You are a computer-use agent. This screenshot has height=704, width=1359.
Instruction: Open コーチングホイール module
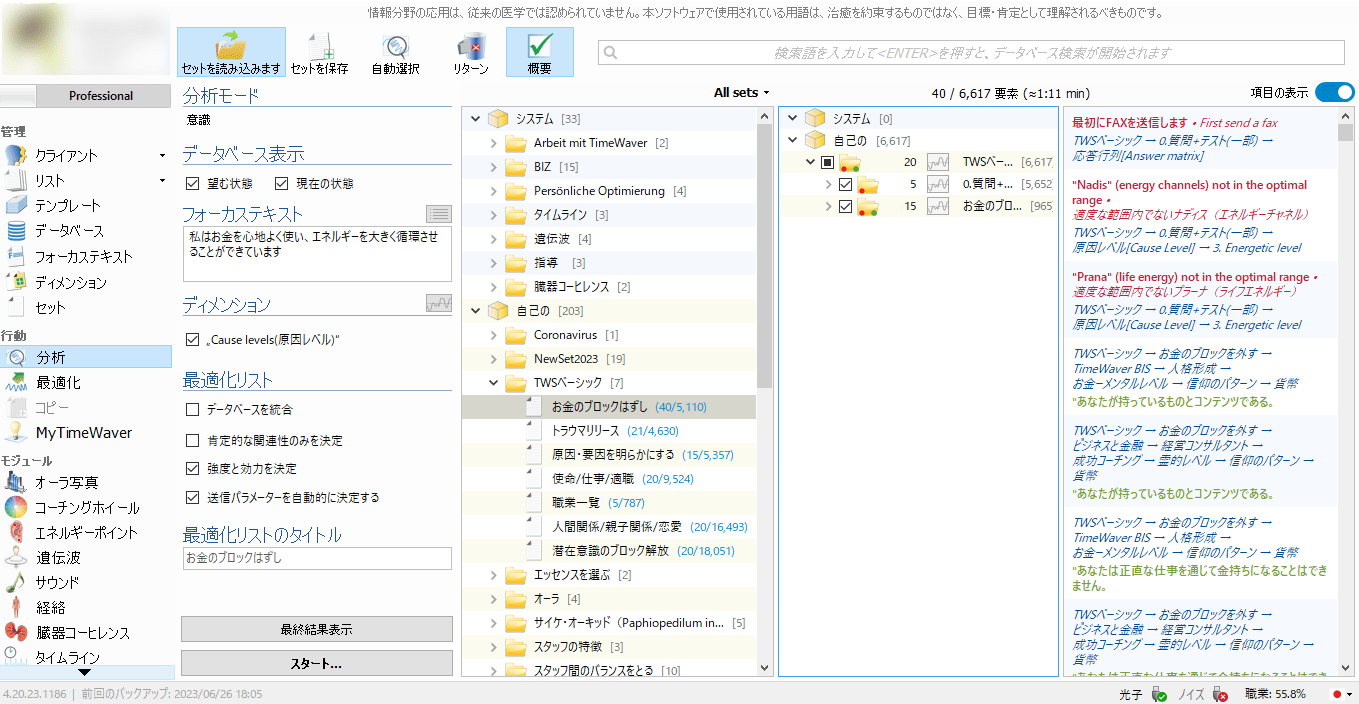(87, 508)
